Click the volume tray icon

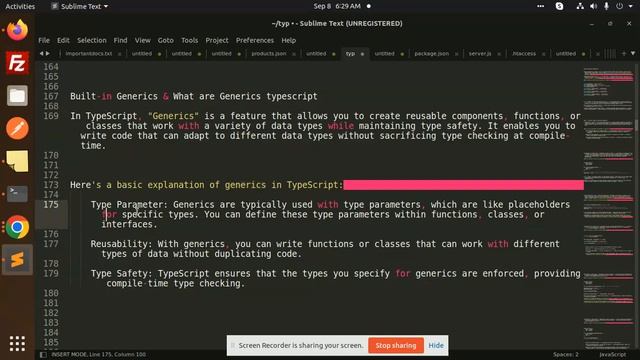(x=593, y=6)
